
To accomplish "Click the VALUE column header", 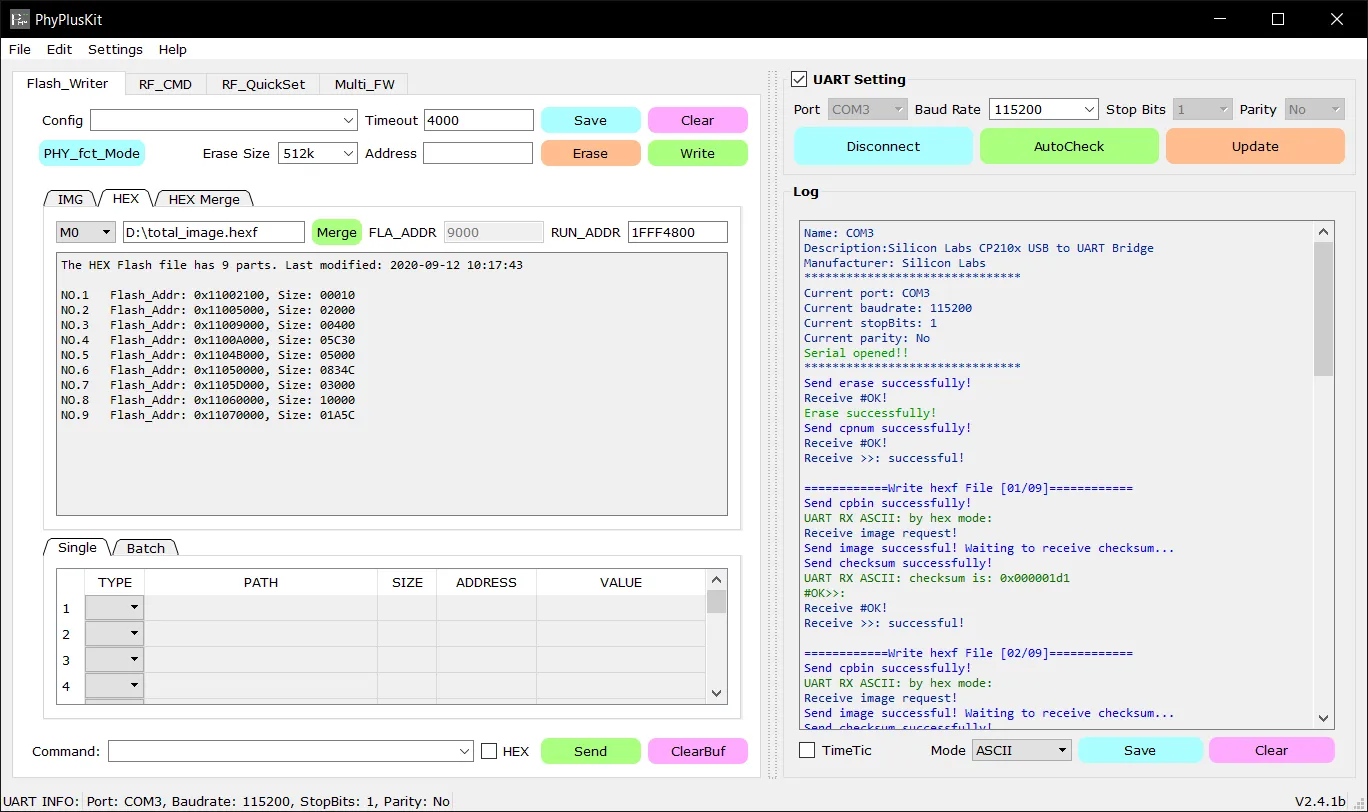I will click(621, 582).
